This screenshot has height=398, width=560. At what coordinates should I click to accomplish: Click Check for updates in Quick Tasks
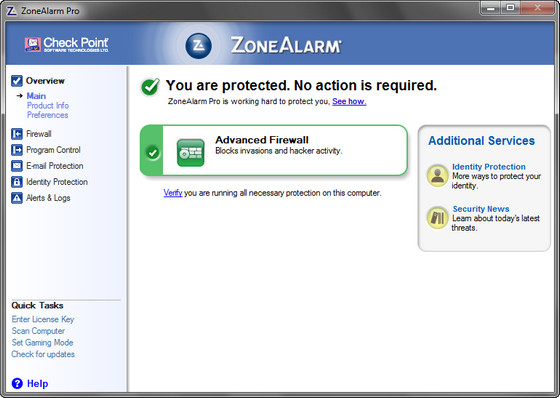[43, 354]
